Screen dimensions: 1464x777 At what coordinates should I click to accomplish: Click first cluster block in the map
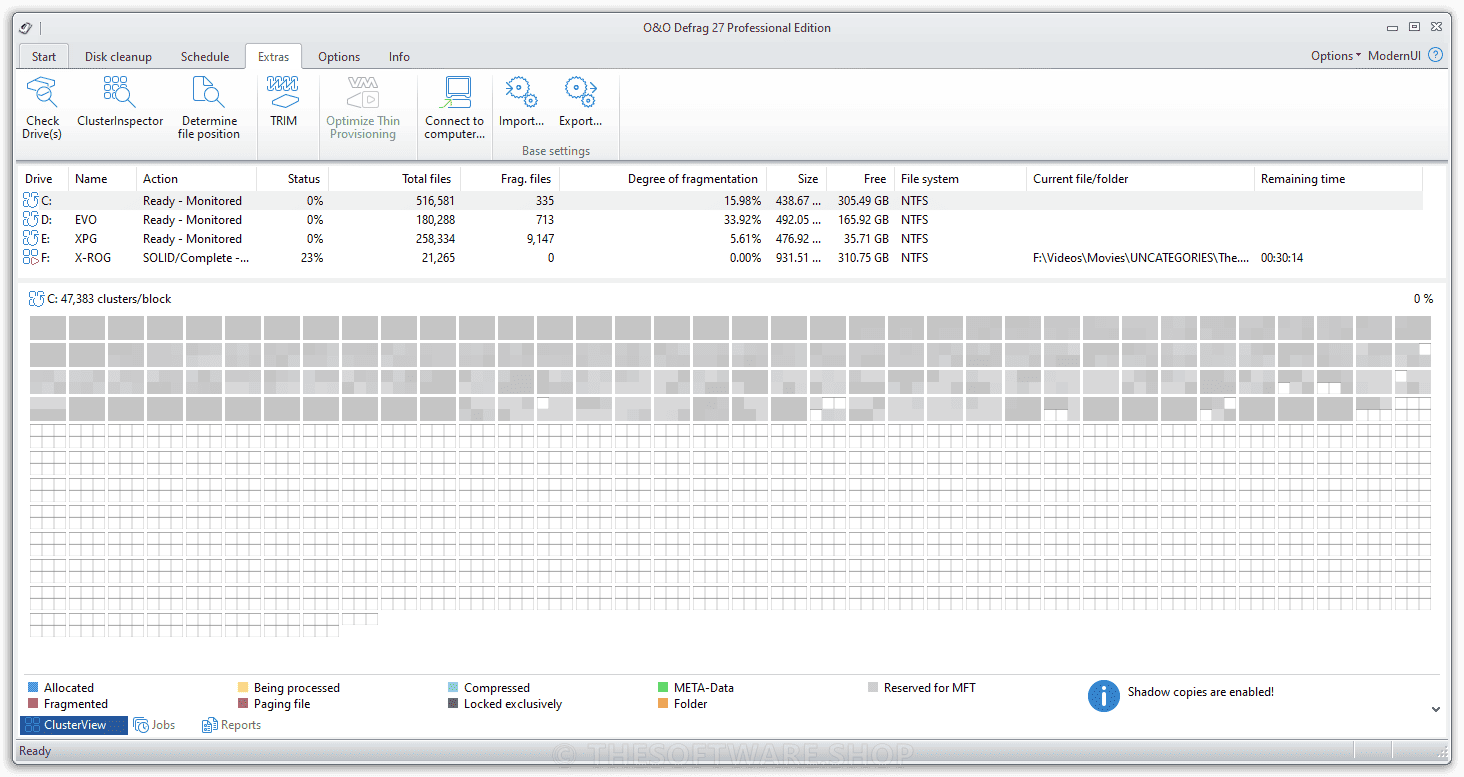pos(48,328)
